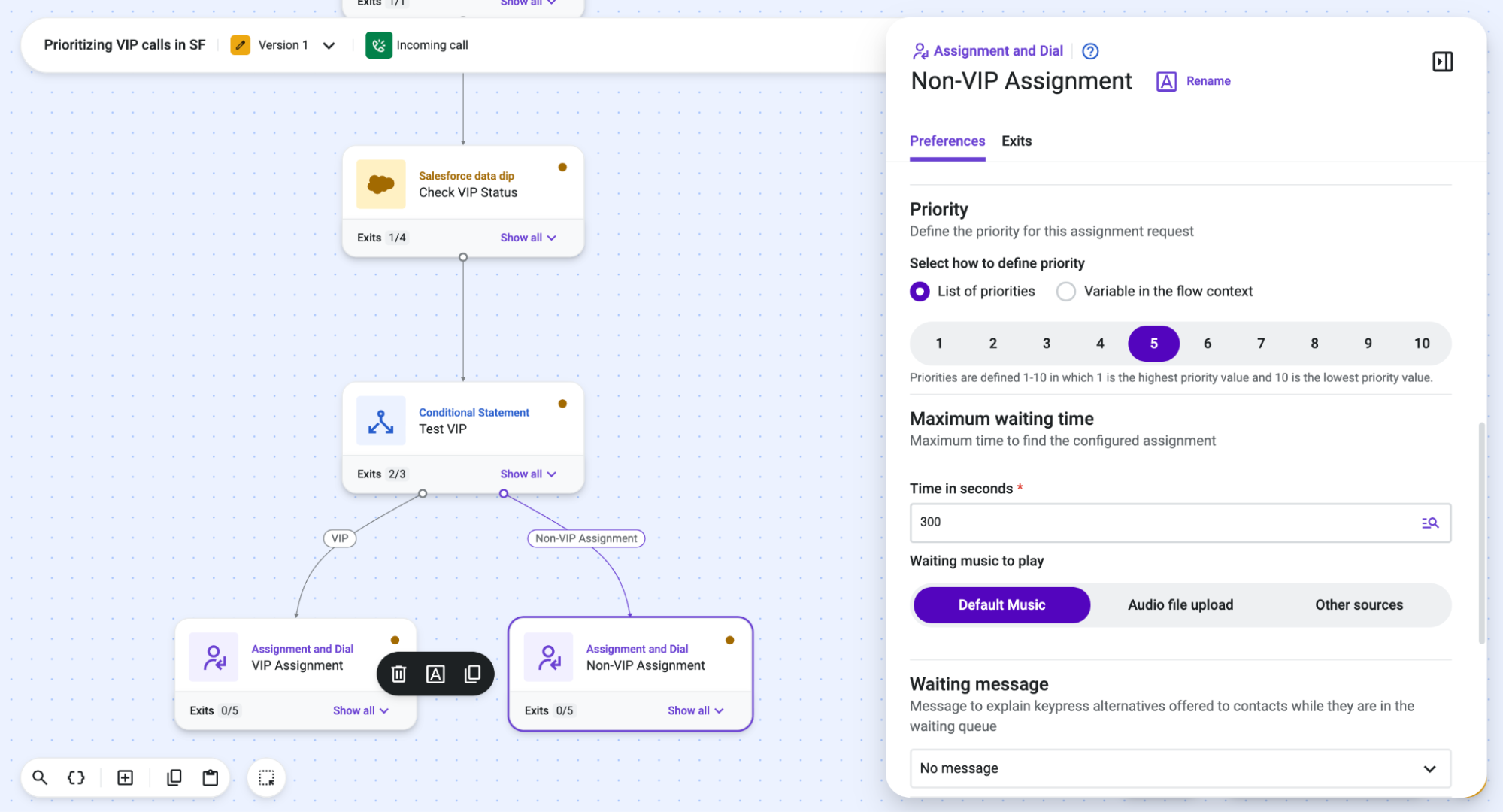Image resolution: width=1503 pixels, height=812 pixels.
Task: Open the curly braces variables icon
Action: click(x=76, y=777)
